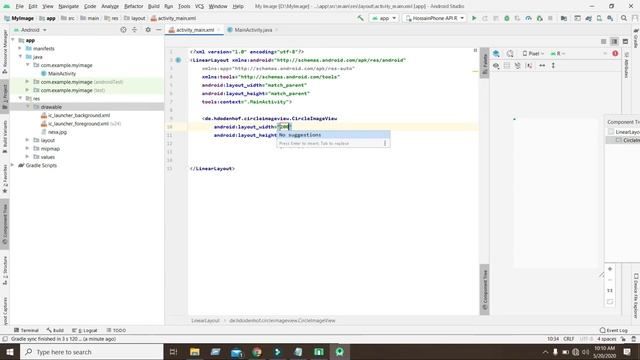Open notification center on the taskbar
This screenshot has height=360, width=640.
(x=627, y=352)
